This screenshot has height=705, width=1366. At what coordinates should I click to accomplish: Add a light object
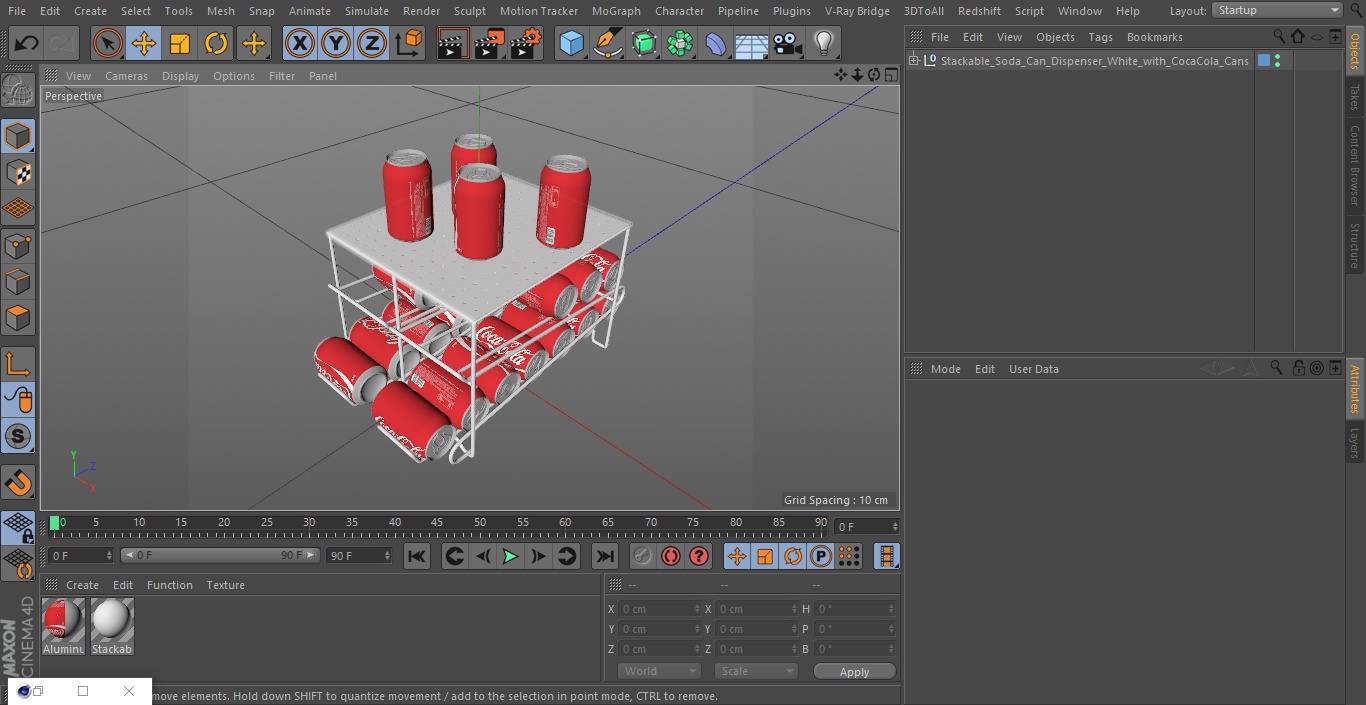824,43
